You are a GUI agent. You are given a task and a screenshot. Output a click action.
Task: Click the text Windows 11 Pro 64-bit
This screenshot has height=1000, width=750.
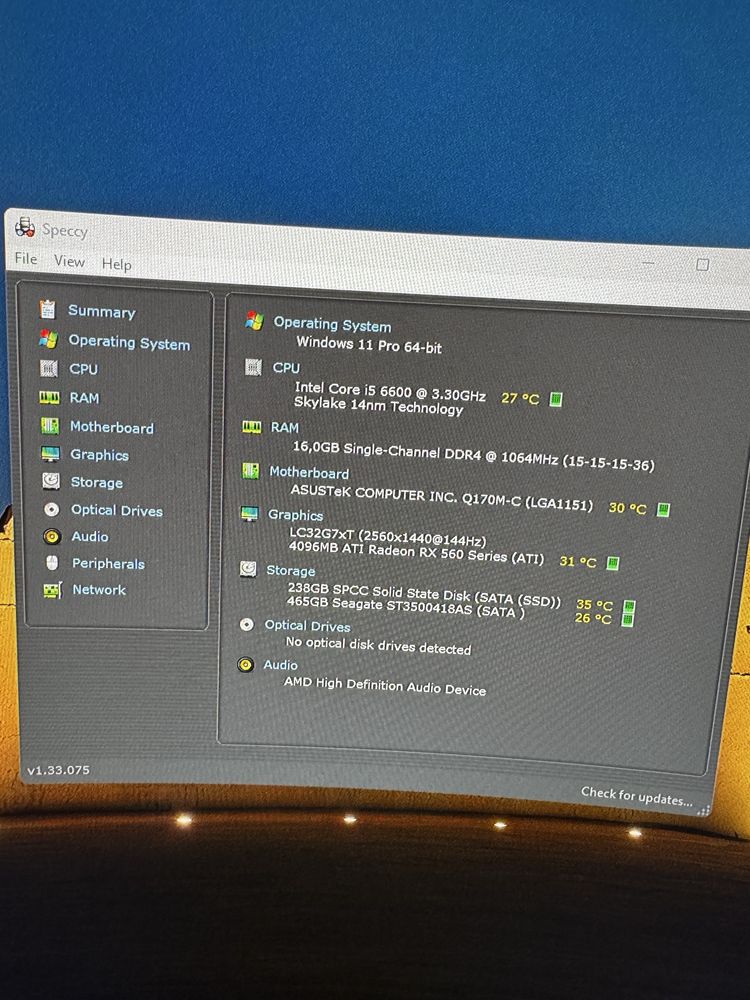pyautogui.click(x=369, y=344)
